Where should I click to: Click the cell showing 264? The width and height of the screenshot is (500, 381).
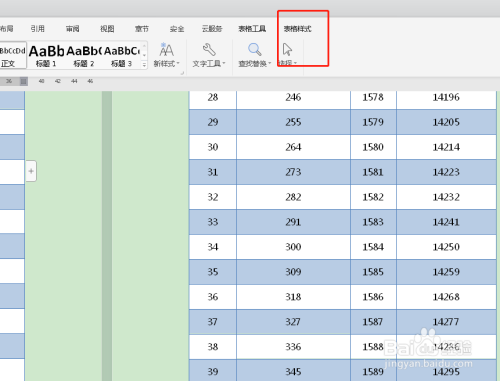293,147
